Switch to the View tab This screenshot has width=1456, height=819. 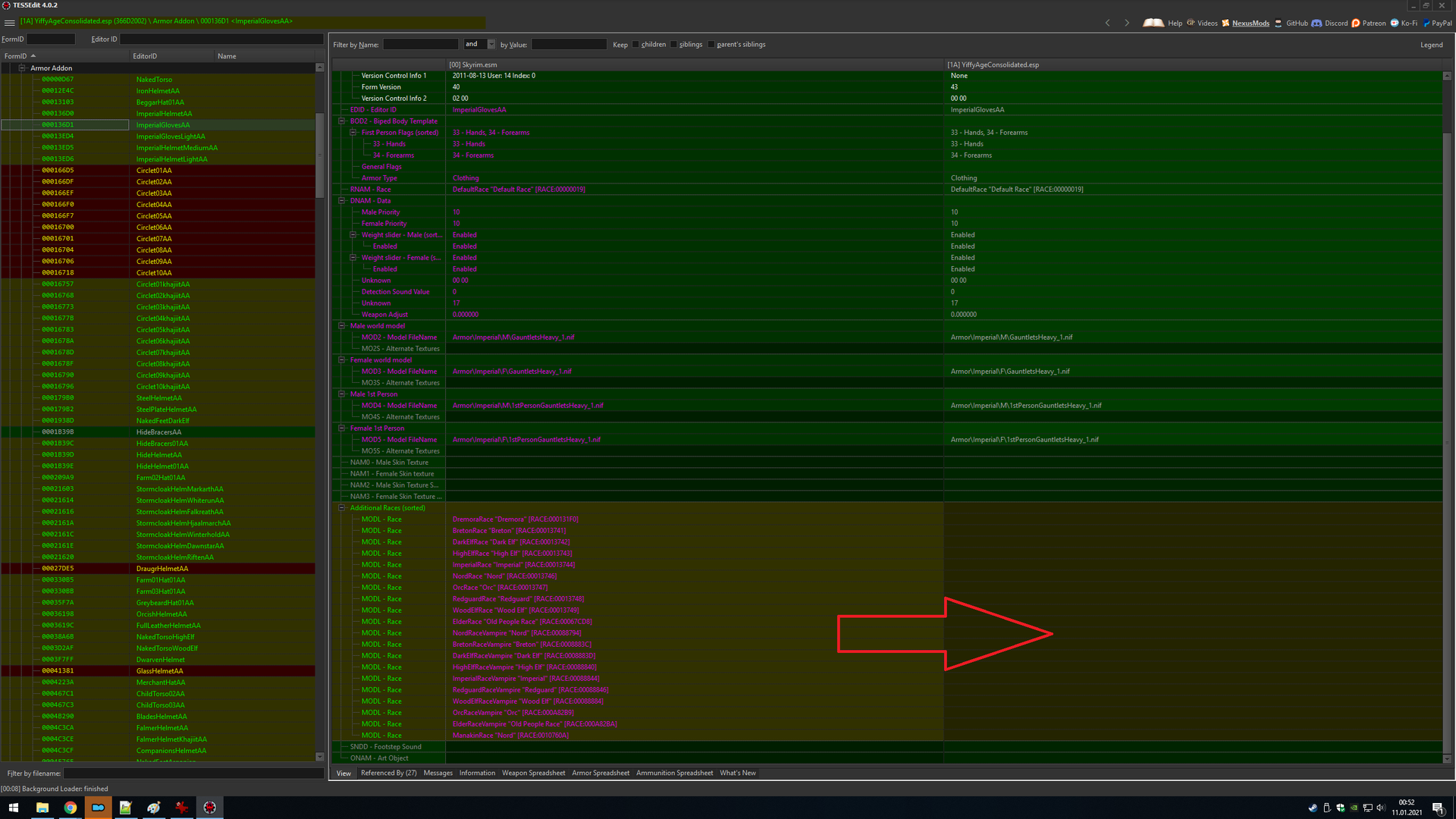coord(344,773)
